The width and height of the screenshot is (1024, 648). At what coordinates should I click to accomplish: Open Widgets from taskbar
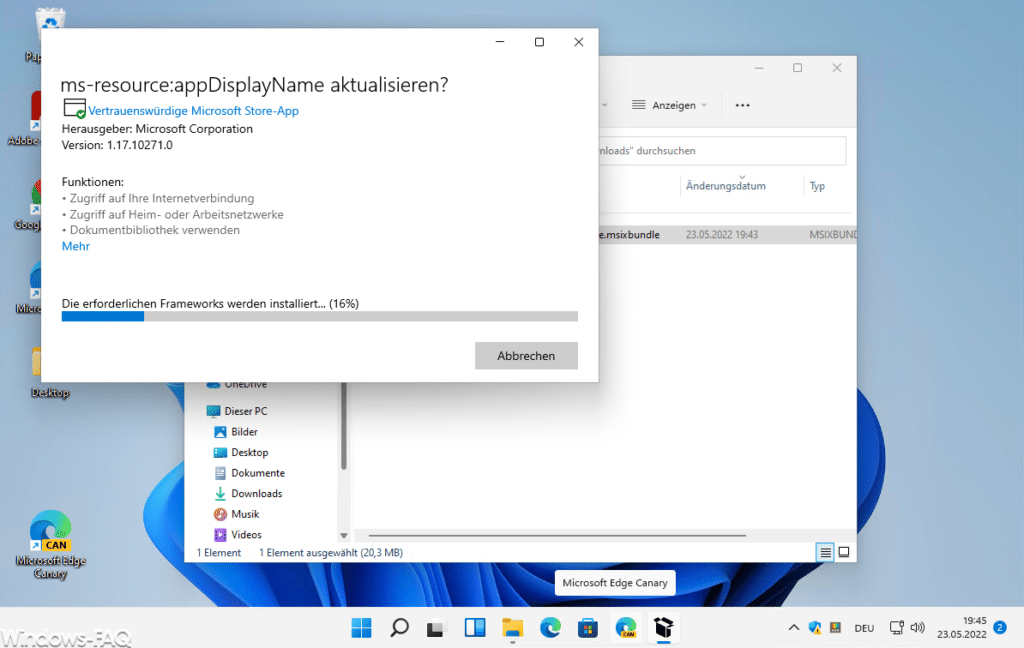475,628
